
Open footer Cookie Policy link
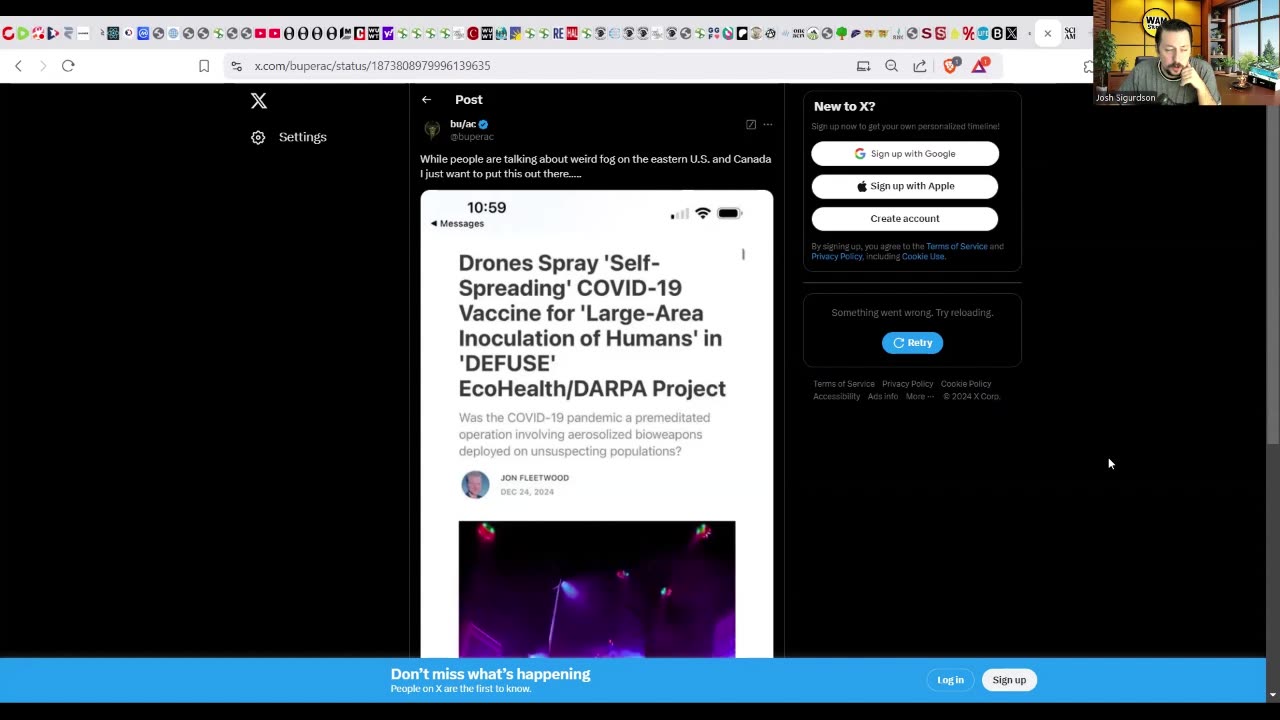[x=966, y=384]
